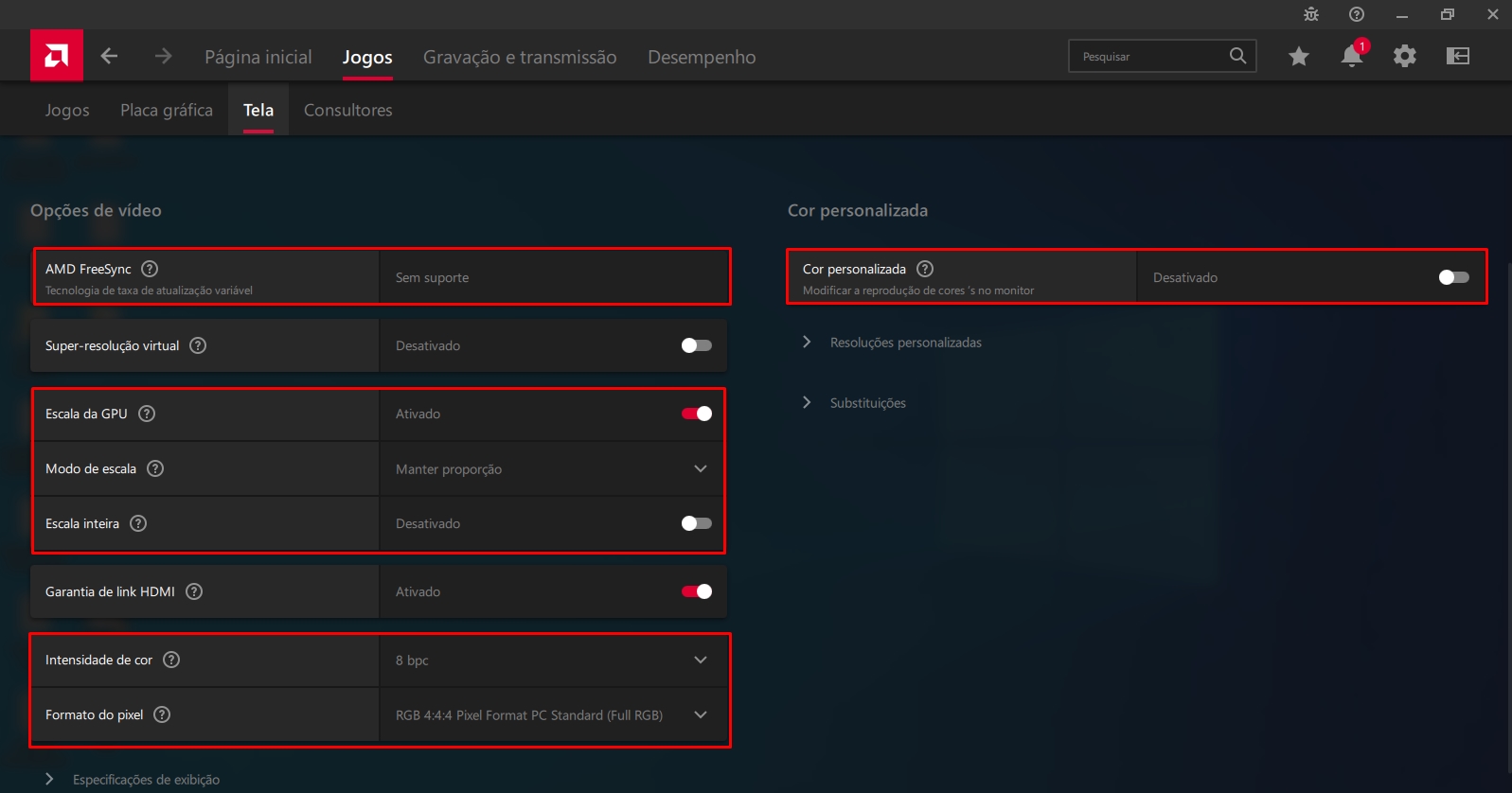This screenshot has width=1512, height=793.
Task: Open favorites star icon
Action: (1299, 56)
